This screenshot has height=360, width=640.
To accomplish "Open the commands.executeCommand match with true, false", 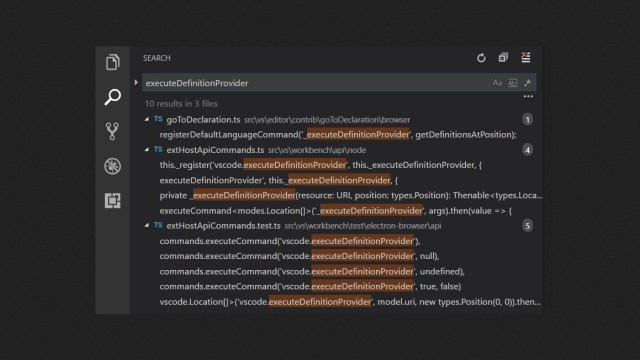I will 310,287.
